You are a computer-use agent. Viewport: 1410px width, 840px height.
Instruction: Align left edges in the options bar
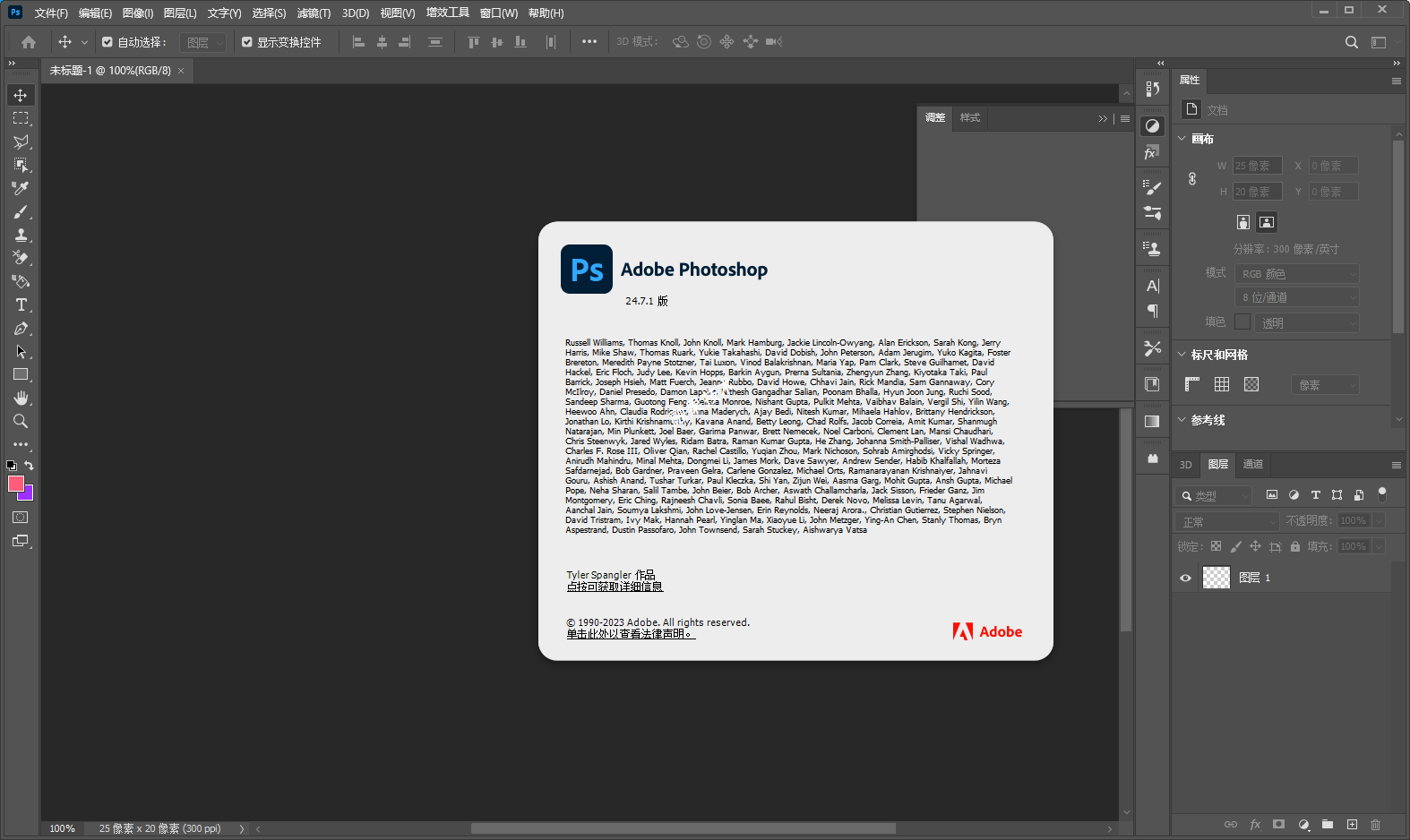click(x=358, y=42)
